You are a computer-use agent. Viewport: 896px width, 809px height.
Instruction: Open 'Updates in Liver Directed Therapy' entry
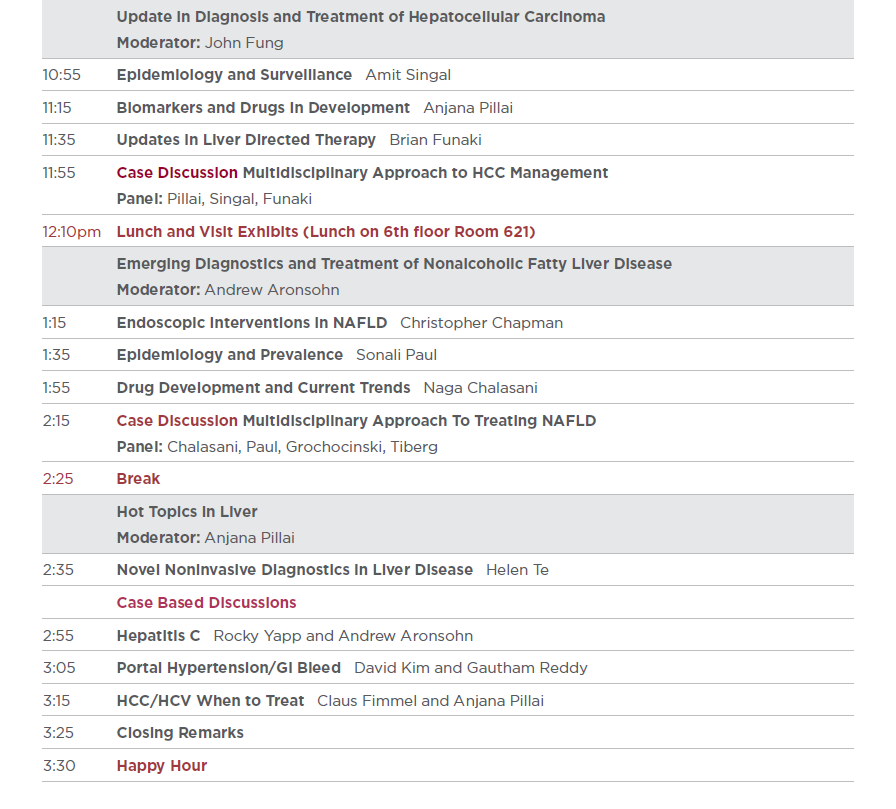coord(246,140)
